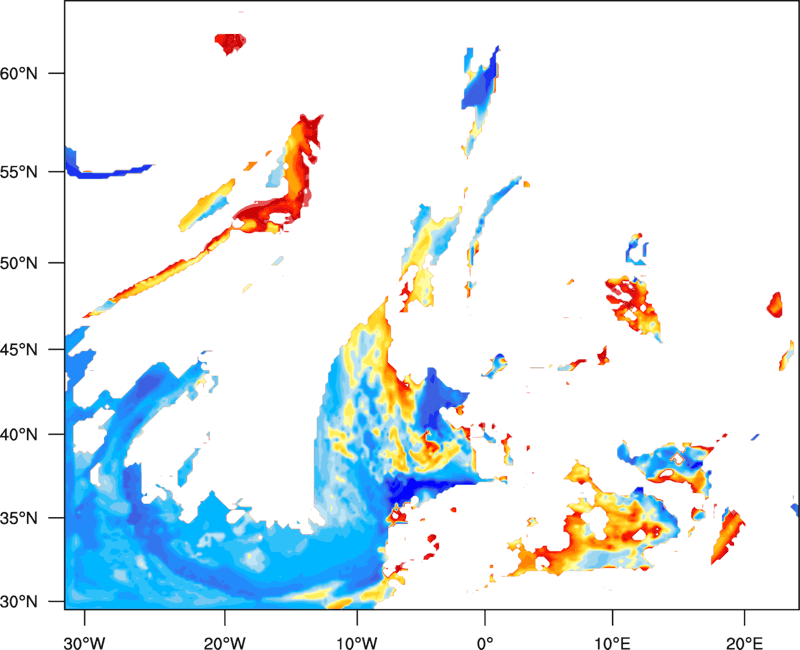Click the 35°N latitude label
The image size is (800, 650).
[18, 518]
